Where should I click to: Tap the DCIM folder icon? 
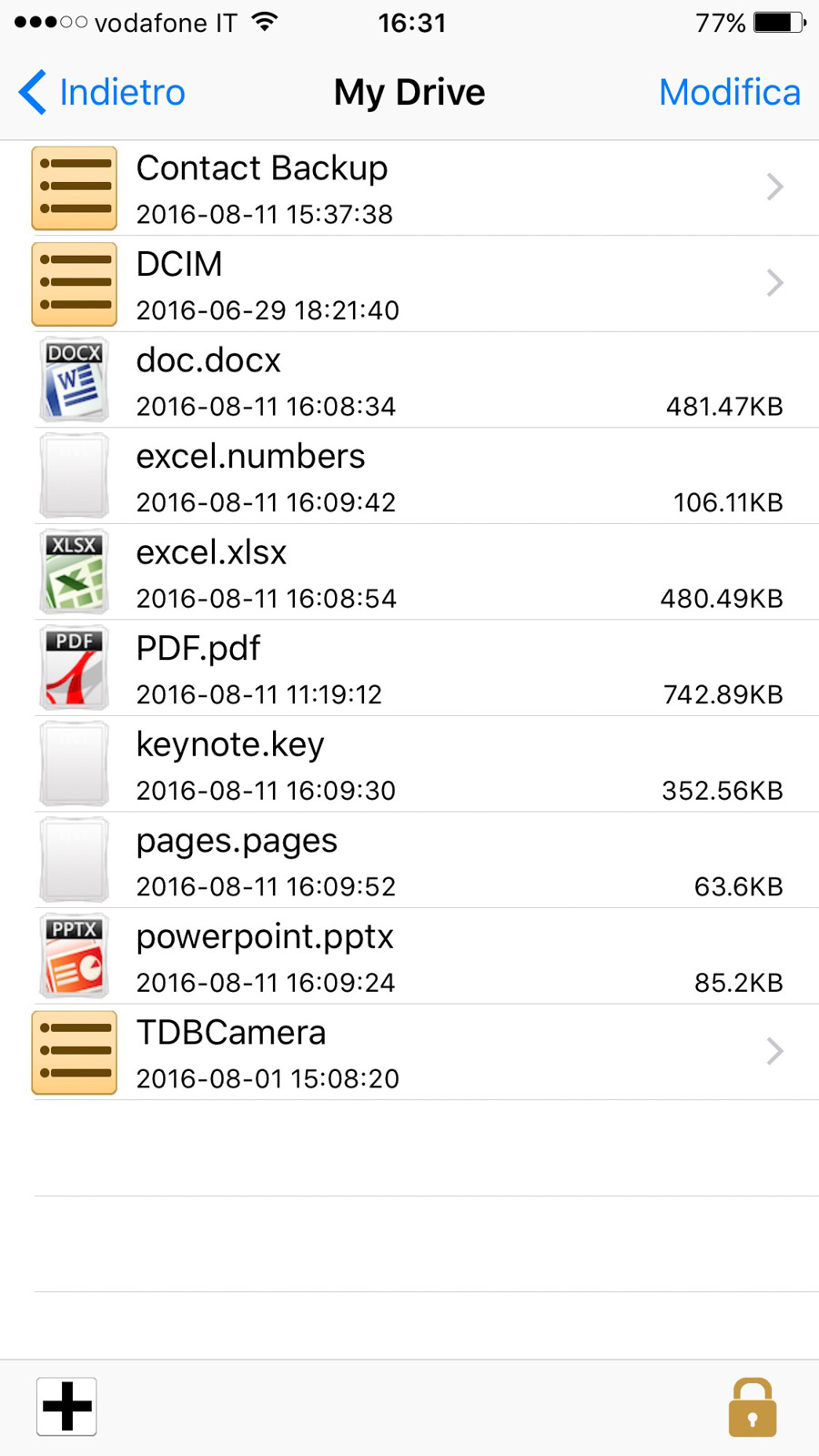pos(75,284)
